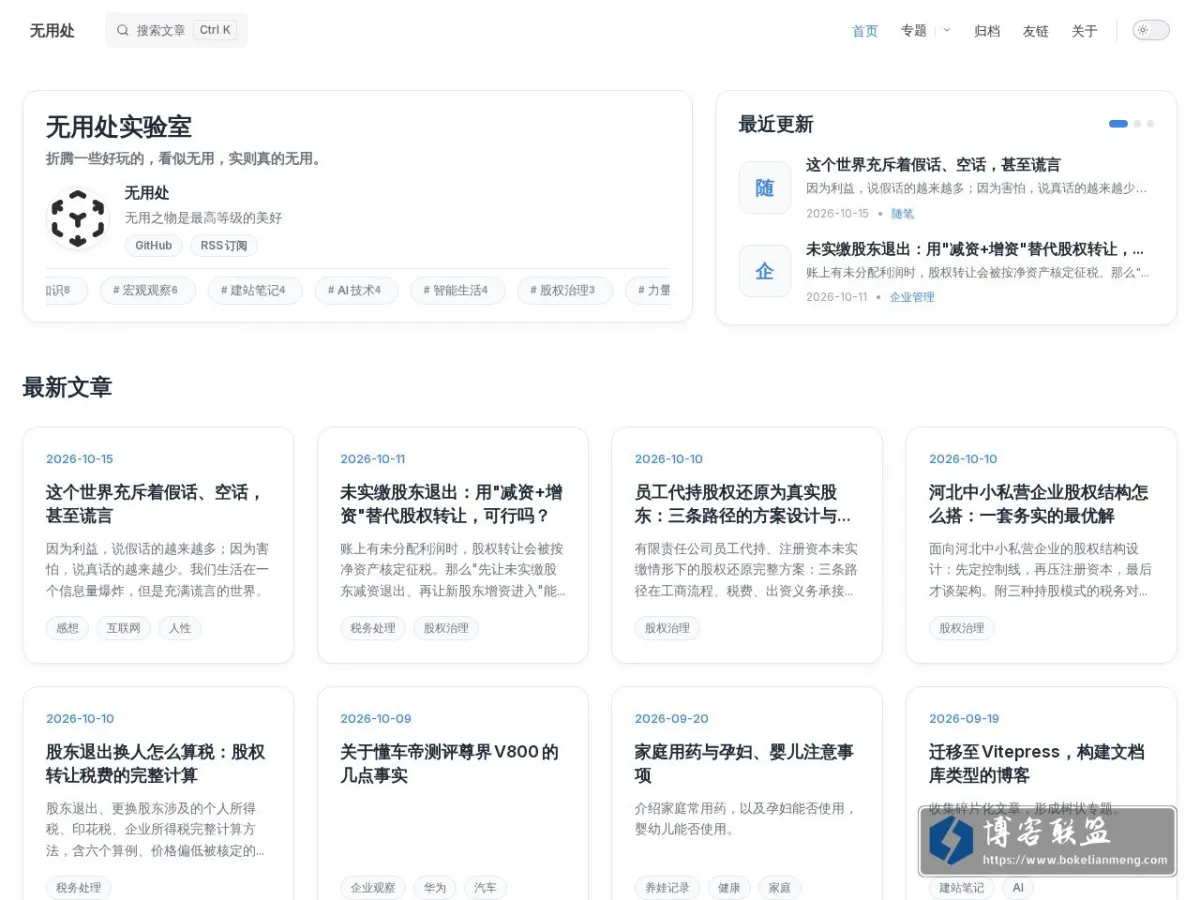Click the third carousel indicator dot

(1150, 124)
